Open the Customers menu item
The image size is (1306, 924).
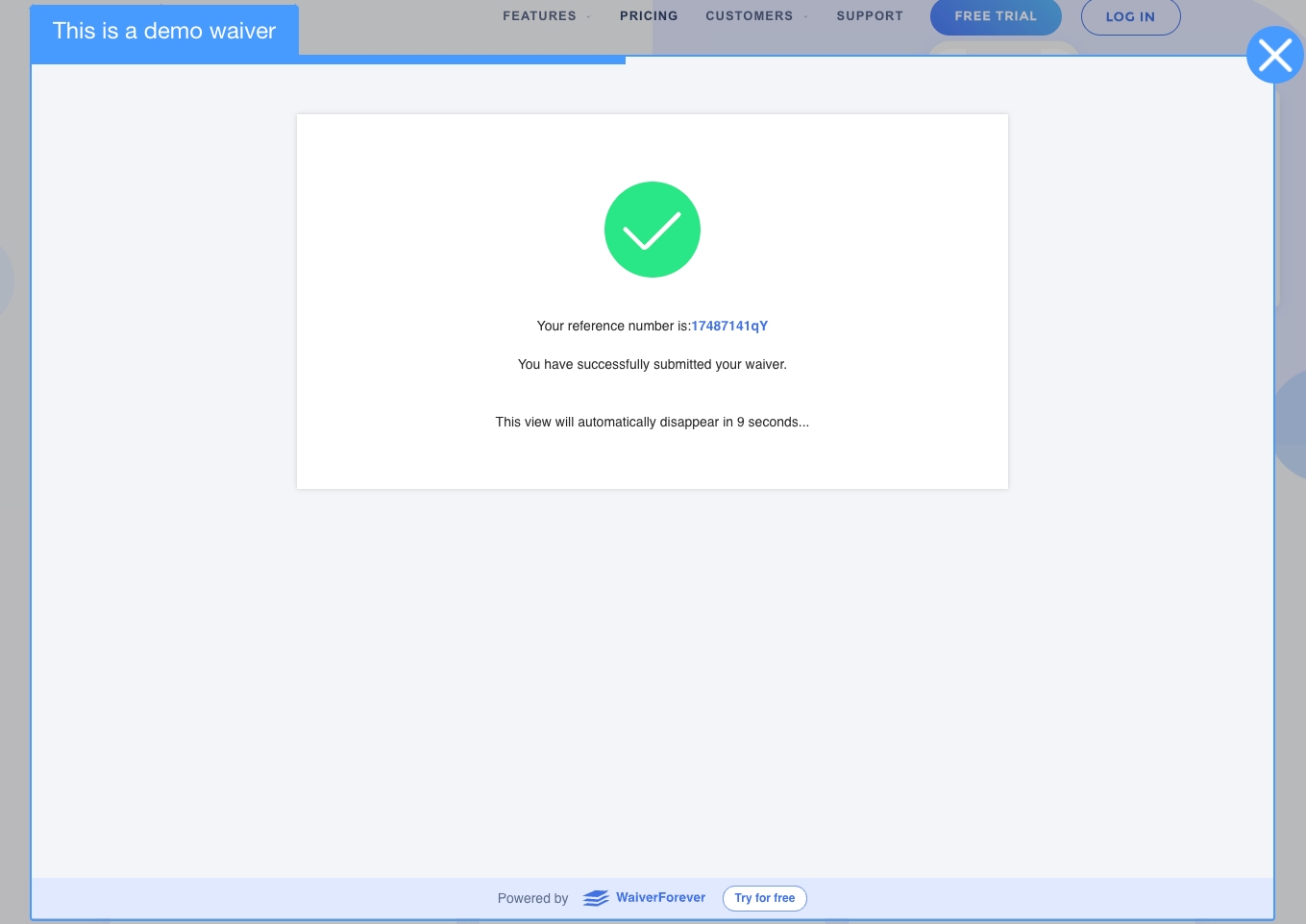749,16
